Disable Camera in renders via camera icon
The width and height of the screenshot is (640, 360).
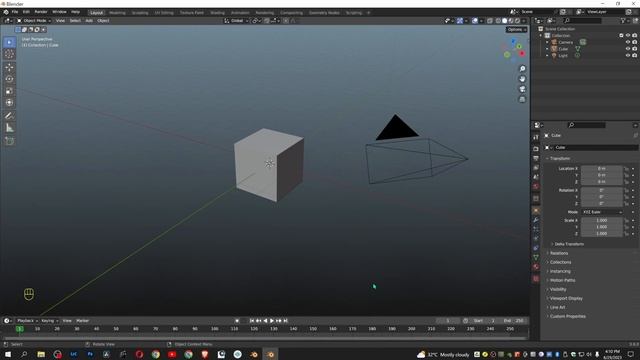(x=634, y=42)
